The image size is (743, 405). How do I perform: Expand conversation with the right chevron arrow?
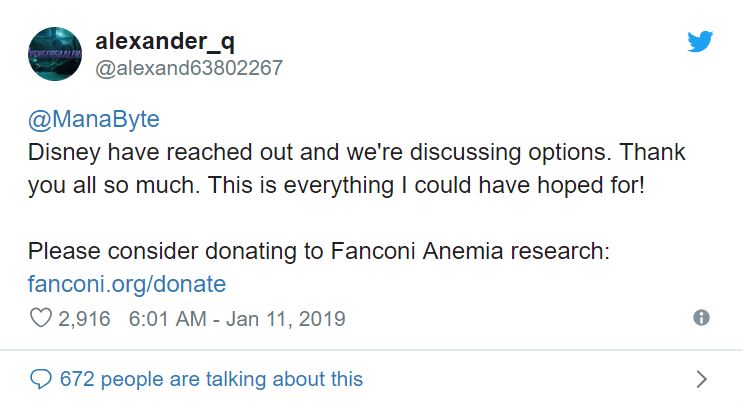tap(702, 379)
